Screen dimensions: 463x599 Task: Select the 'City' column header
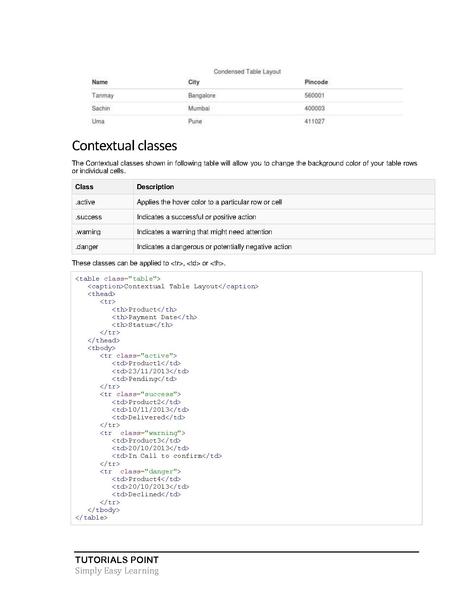[194, 82]
